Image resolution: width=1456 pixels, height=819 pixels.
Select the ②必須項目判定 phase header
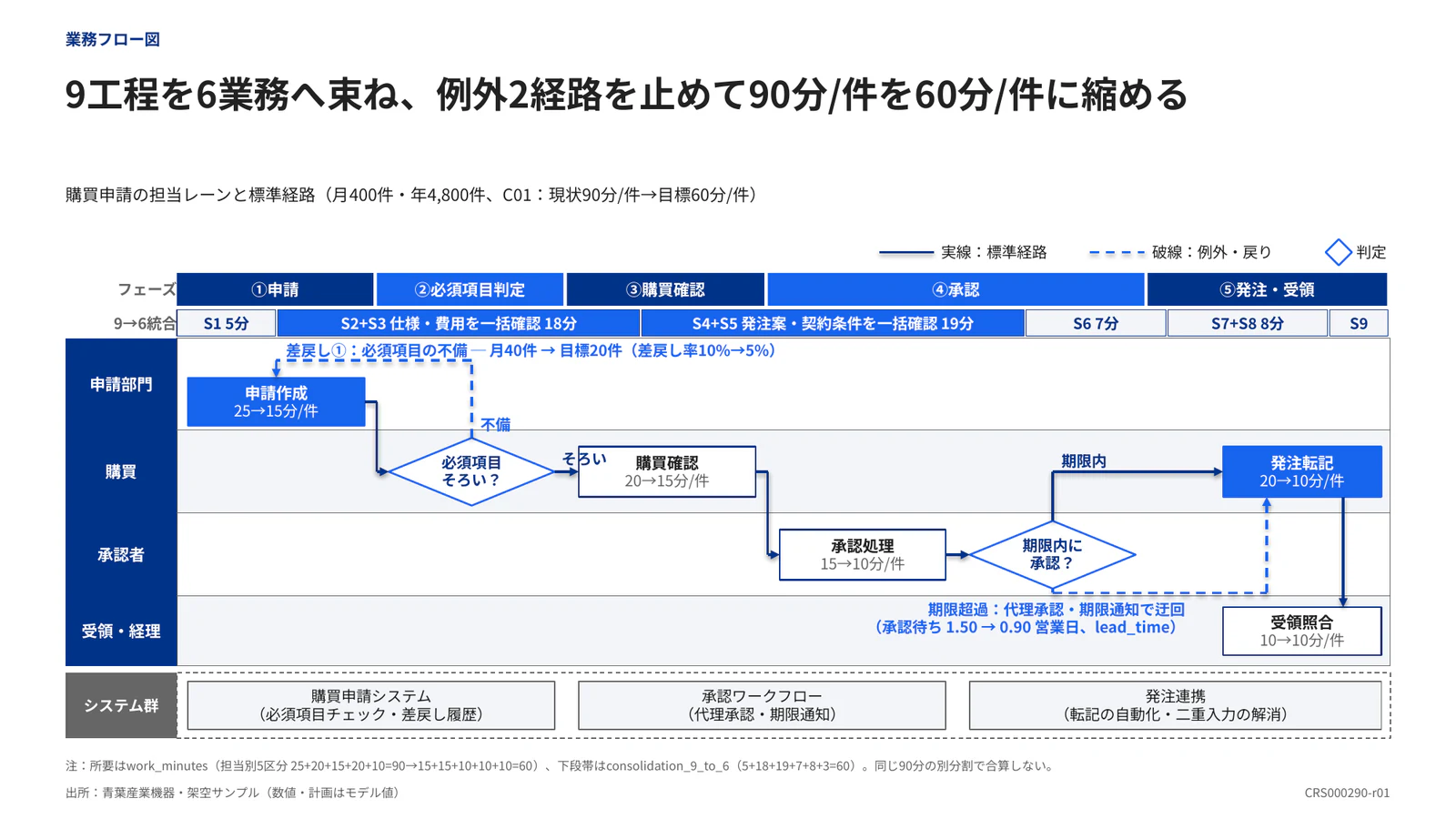point(470,289)
